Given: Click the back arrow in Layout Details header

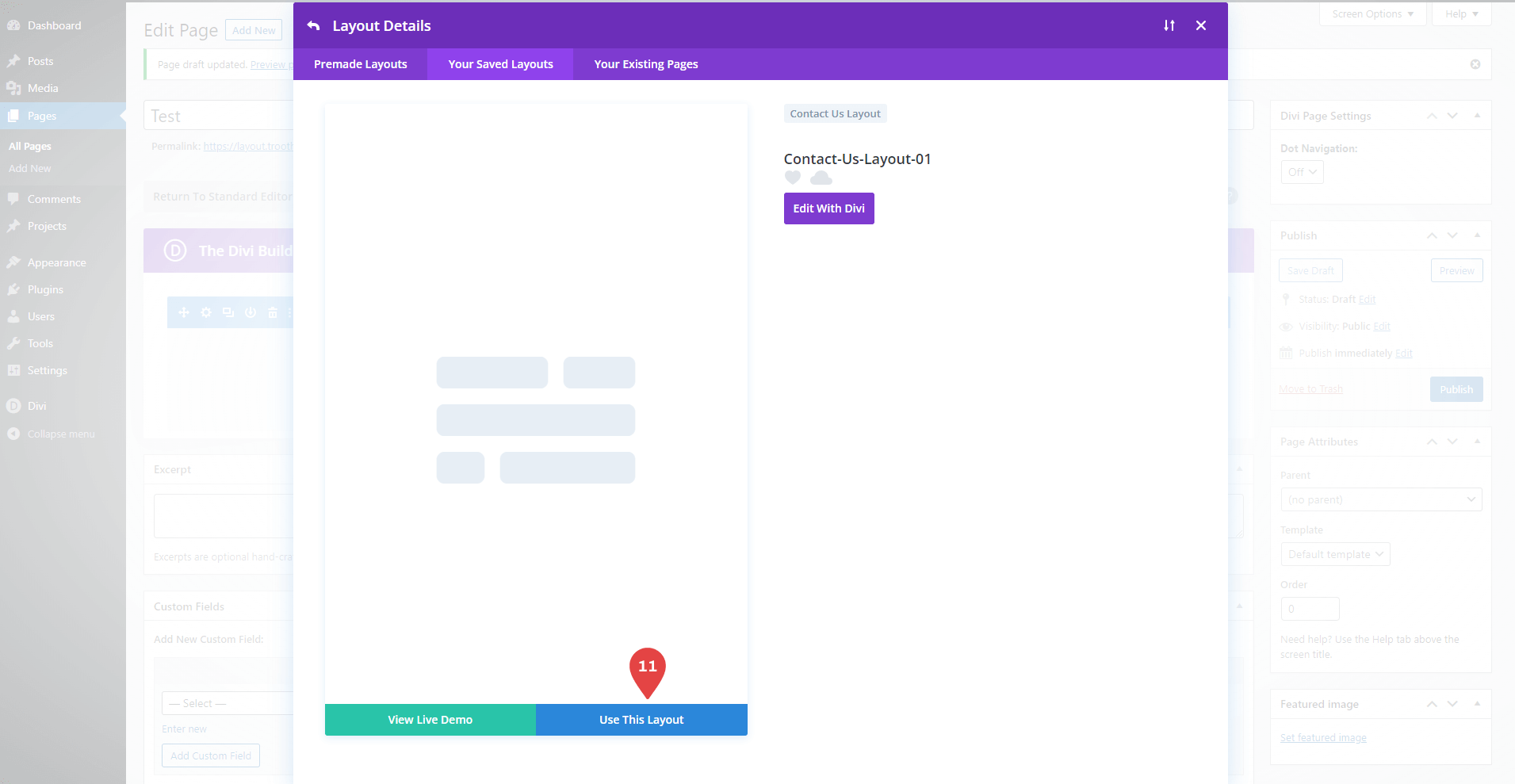Looking at the screenshot, I should (314, 25).
